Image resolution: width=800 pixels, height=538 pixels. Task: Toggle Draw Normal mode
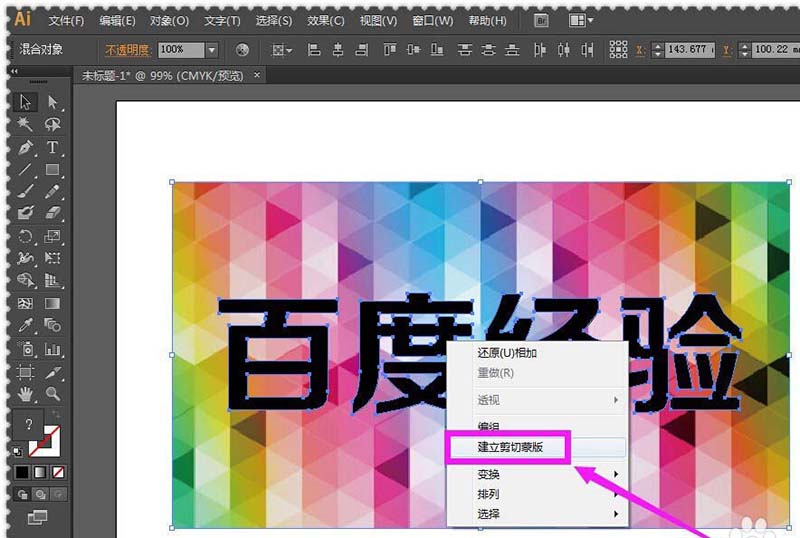click(x=22, y=494)
